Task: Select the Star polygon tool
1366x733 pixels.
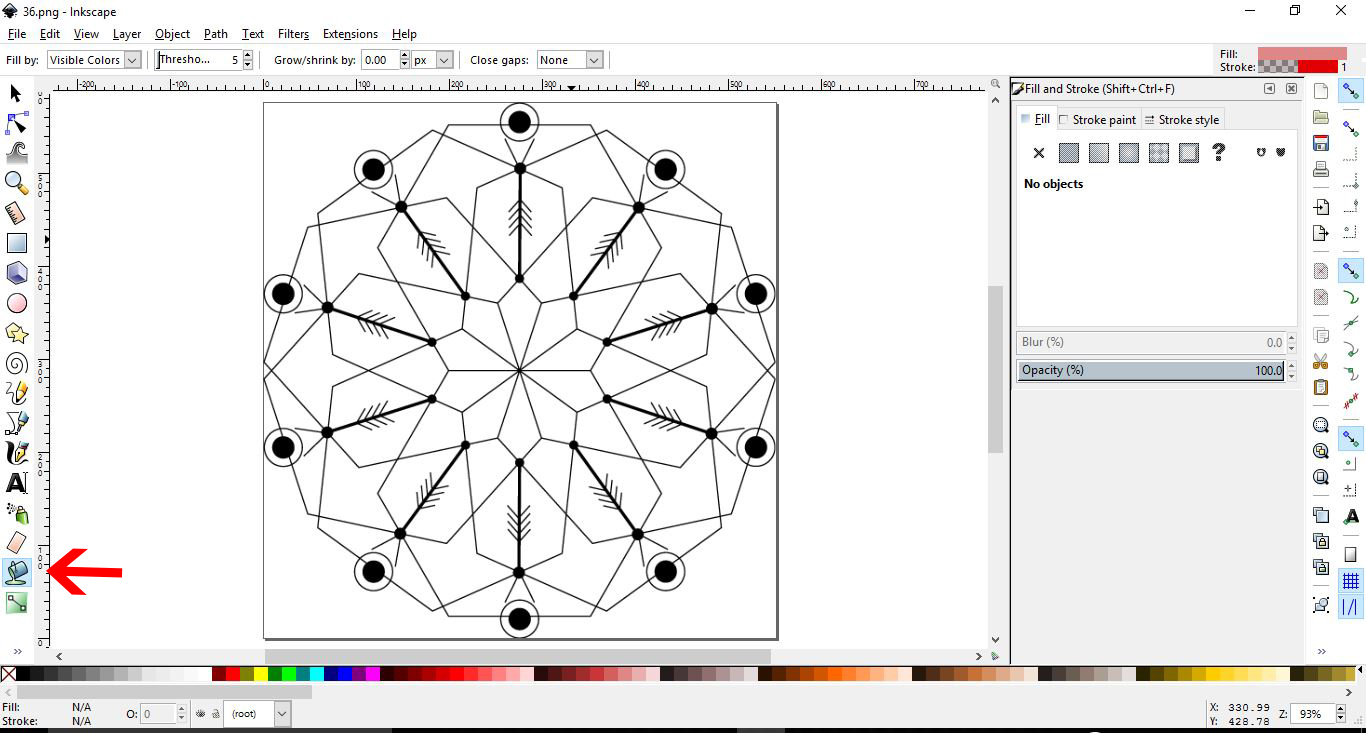Action: tap(16, 333)
